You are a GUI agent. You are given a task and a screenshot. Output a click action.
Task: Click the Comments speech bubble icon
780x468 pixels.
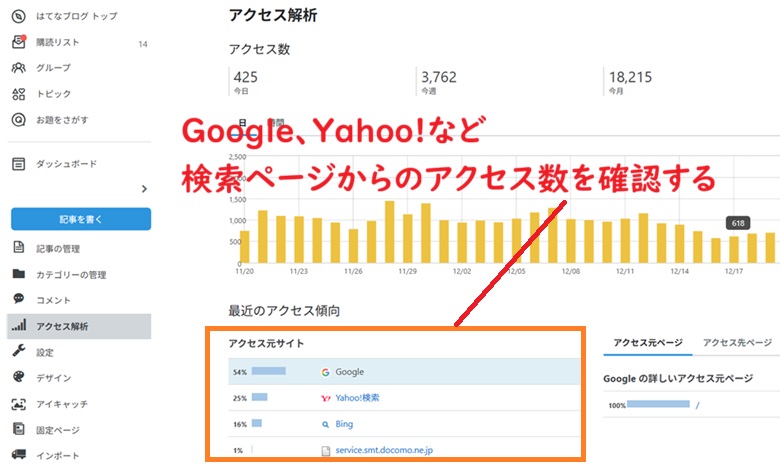pyautogui.click(x=18, y=298)
